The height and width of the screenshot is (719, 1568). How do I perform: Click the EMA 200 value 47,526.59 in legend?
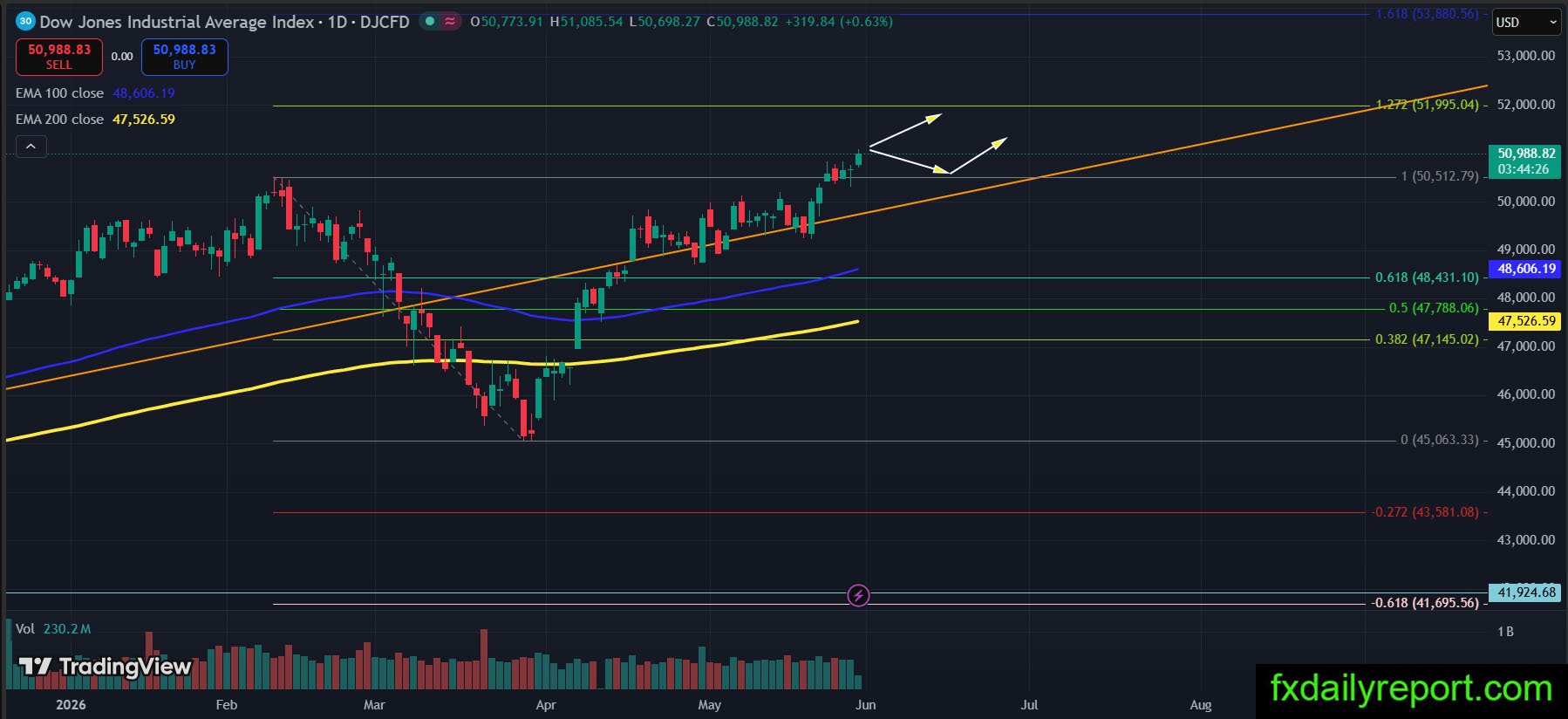144,120
